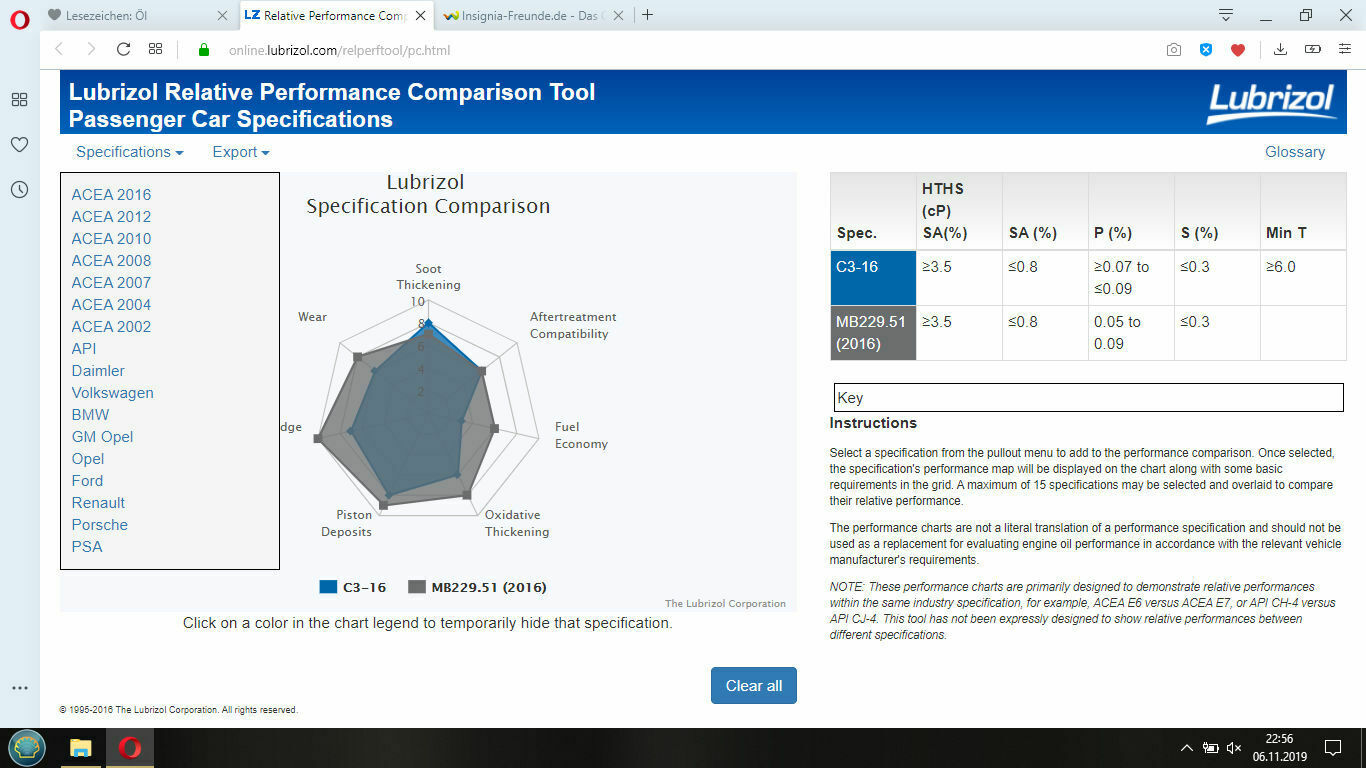Open Opera main menu logo
Screen dimensions: 1366x768
(x=19, y=17)
